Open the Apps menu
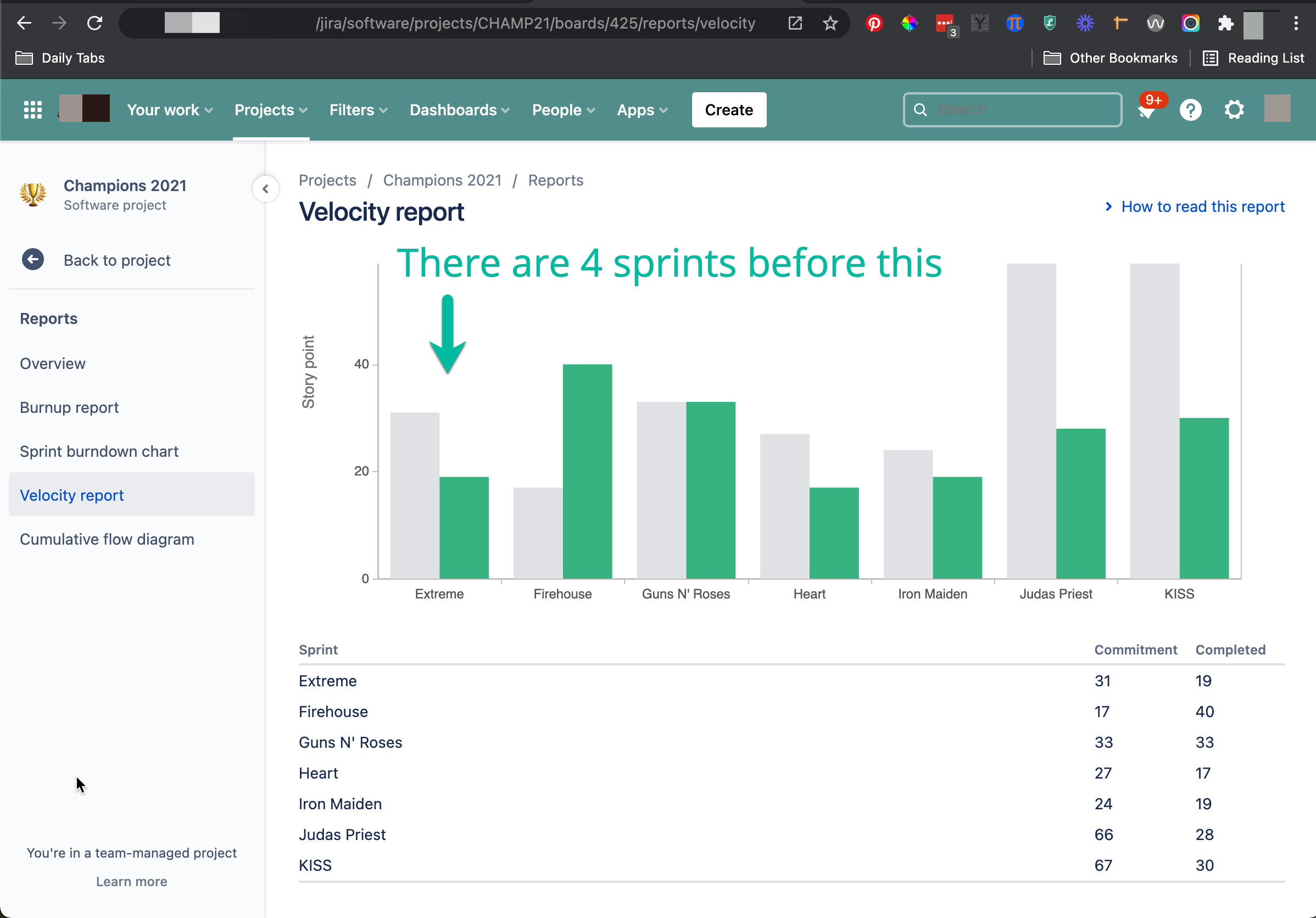 [x=642, y=109]
